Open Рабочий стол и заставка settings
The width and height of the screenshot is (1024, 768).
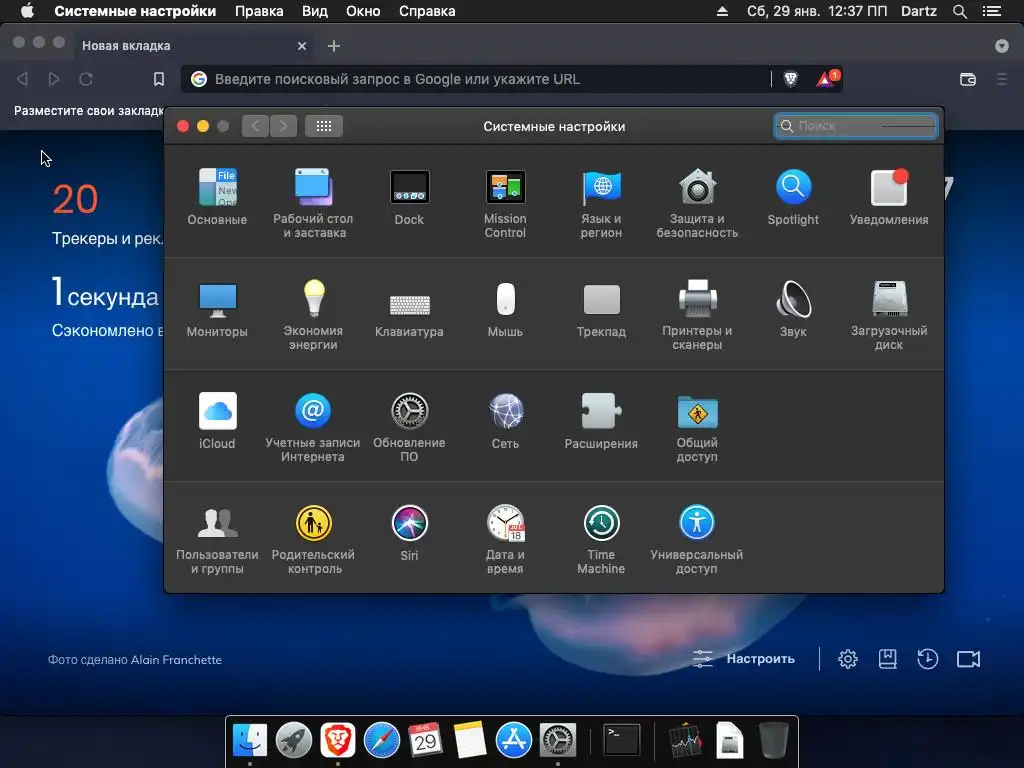pos(313,203)
